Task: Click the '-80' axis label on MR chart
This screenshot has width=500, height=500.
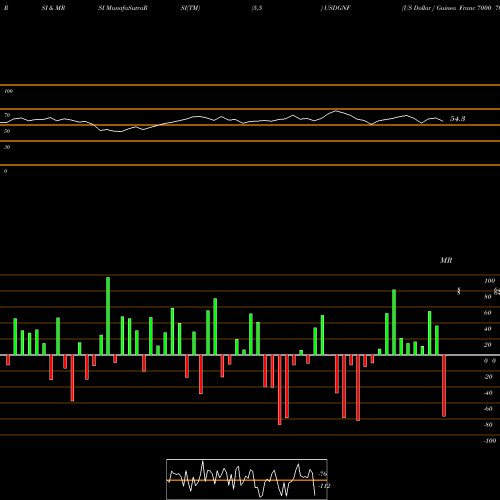Action: (x=488, y=425)
